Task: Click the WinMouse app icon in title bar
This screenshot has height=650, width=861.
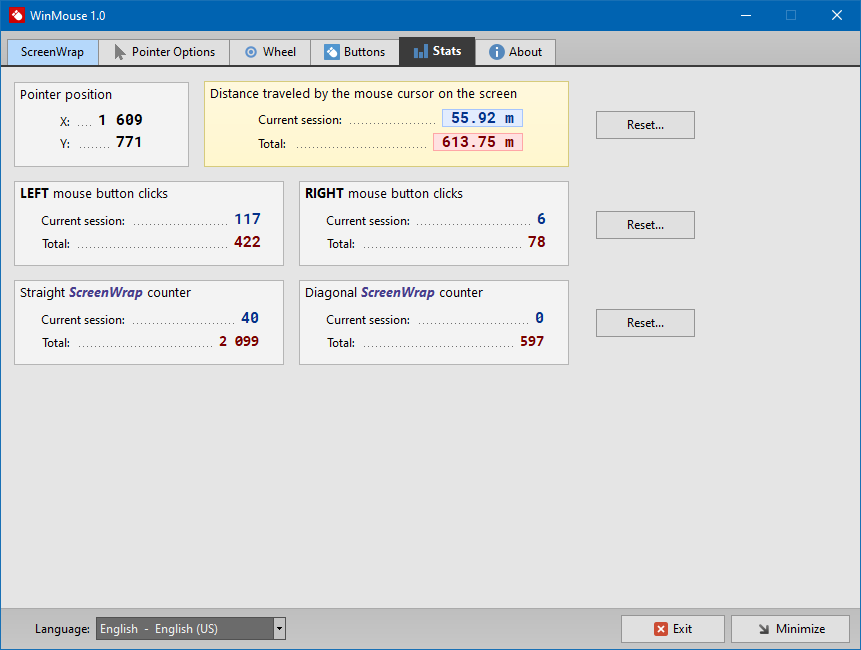Action: [16, 15]
